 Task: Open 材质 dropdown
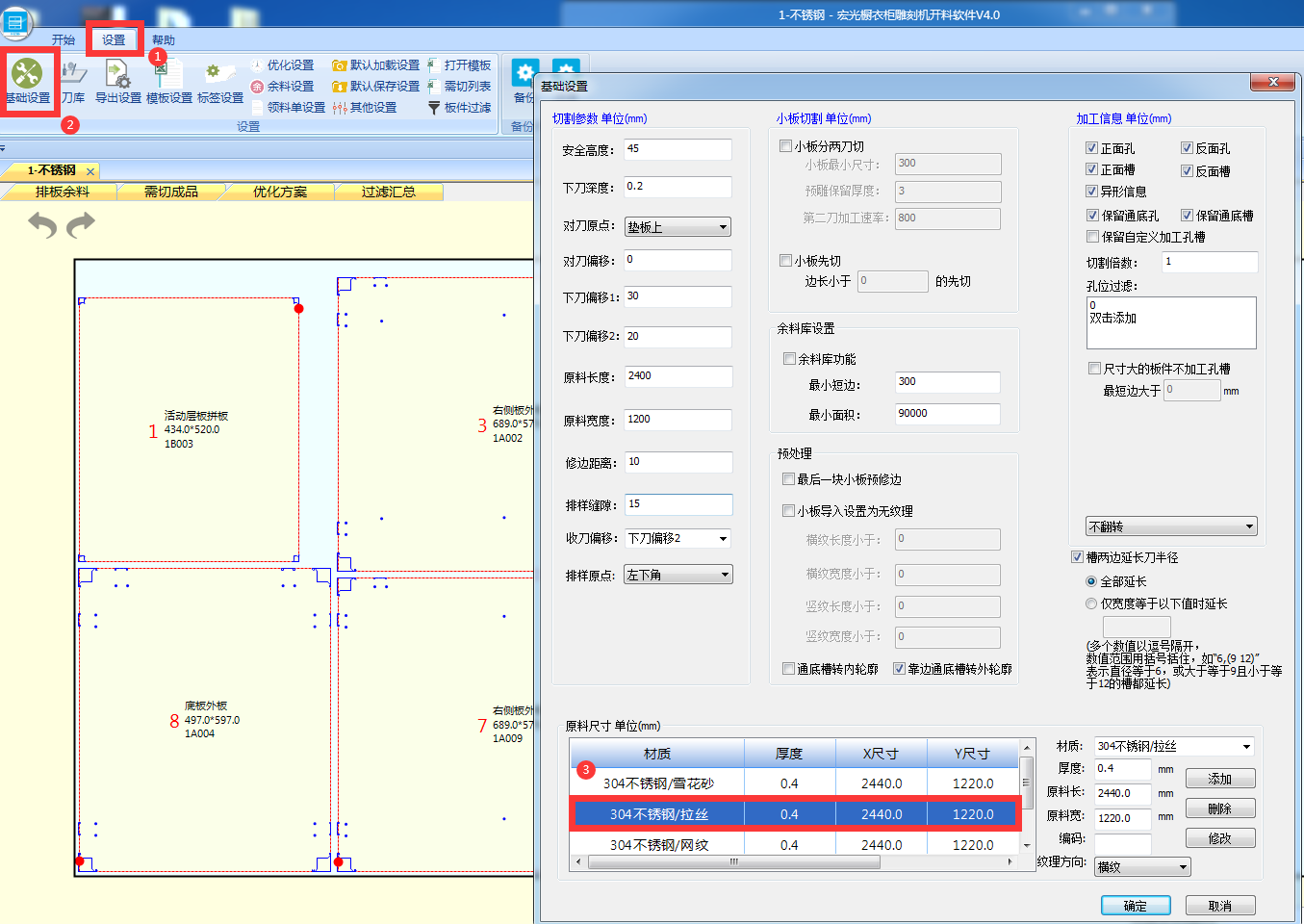point(1174,746)
